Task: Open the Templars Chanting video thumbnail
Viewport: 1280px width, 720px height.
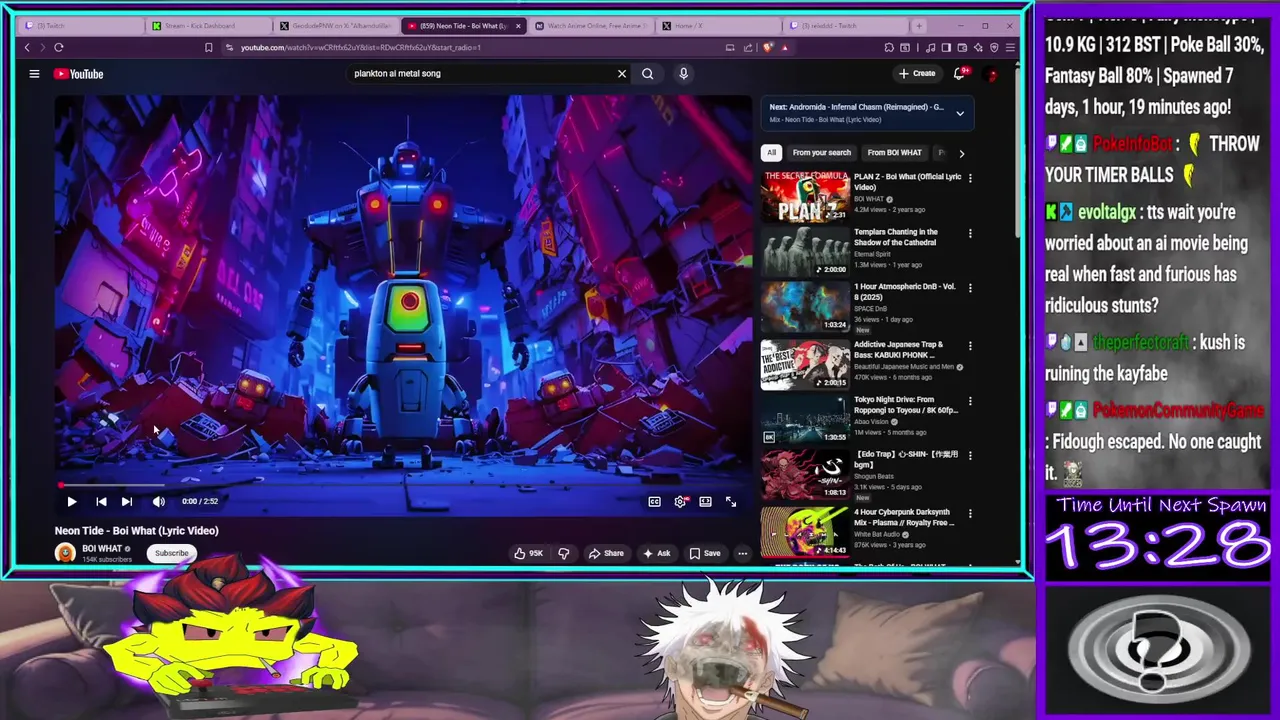Action: [x=805, y=251]
